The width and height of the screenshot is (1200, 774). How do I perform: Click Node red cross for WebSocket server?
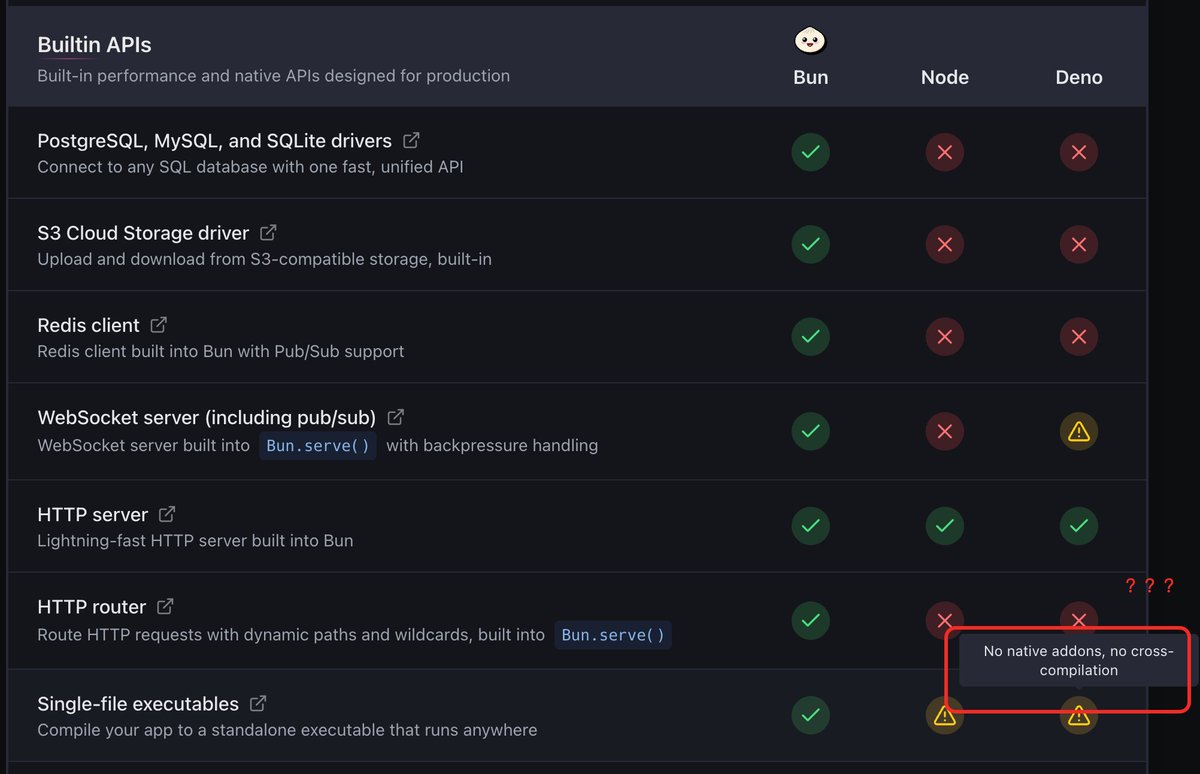pos(944,431)
